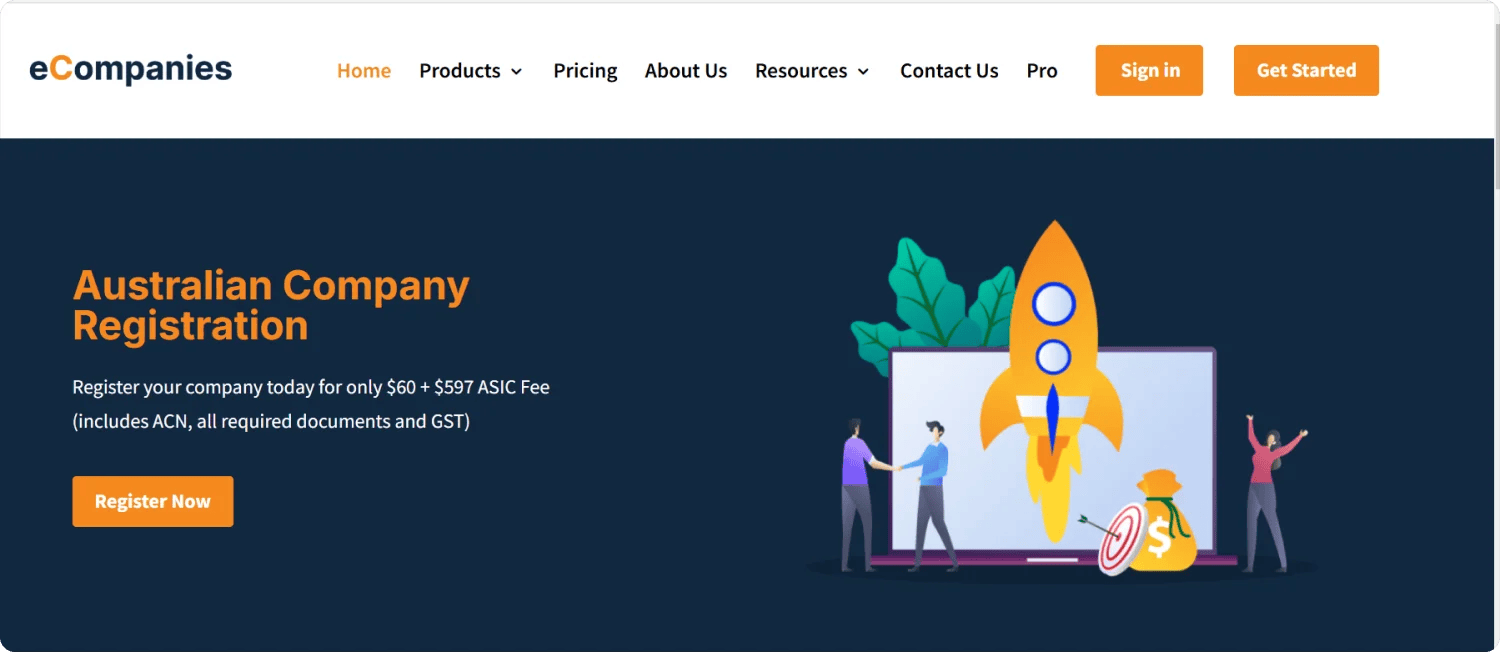Viewport: 1500px width, 653px height.
Task: Click the eCompanies logo
Action: pyautogui.click(x=131, y=69)
